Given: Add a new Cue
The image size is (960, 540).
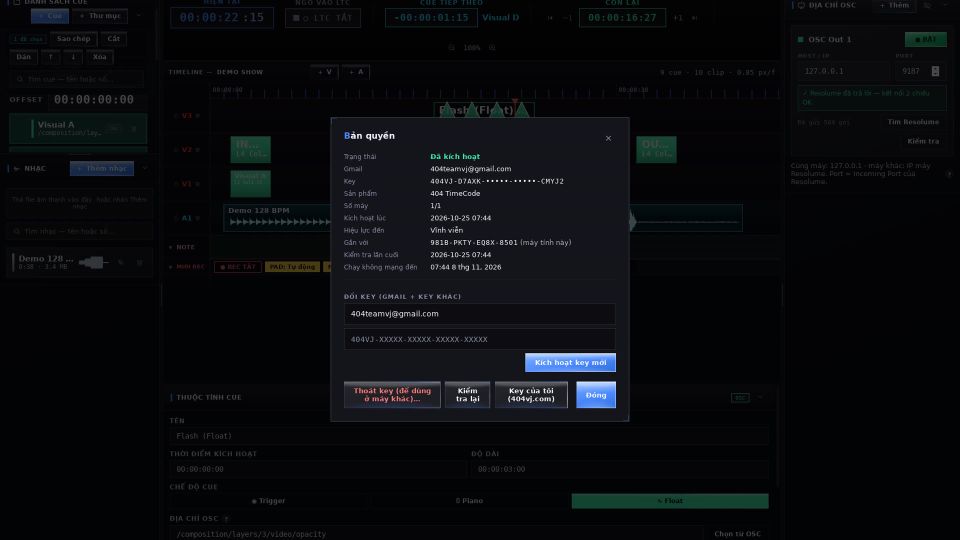Looking at the screenshot, I should [x=50, y=16].
